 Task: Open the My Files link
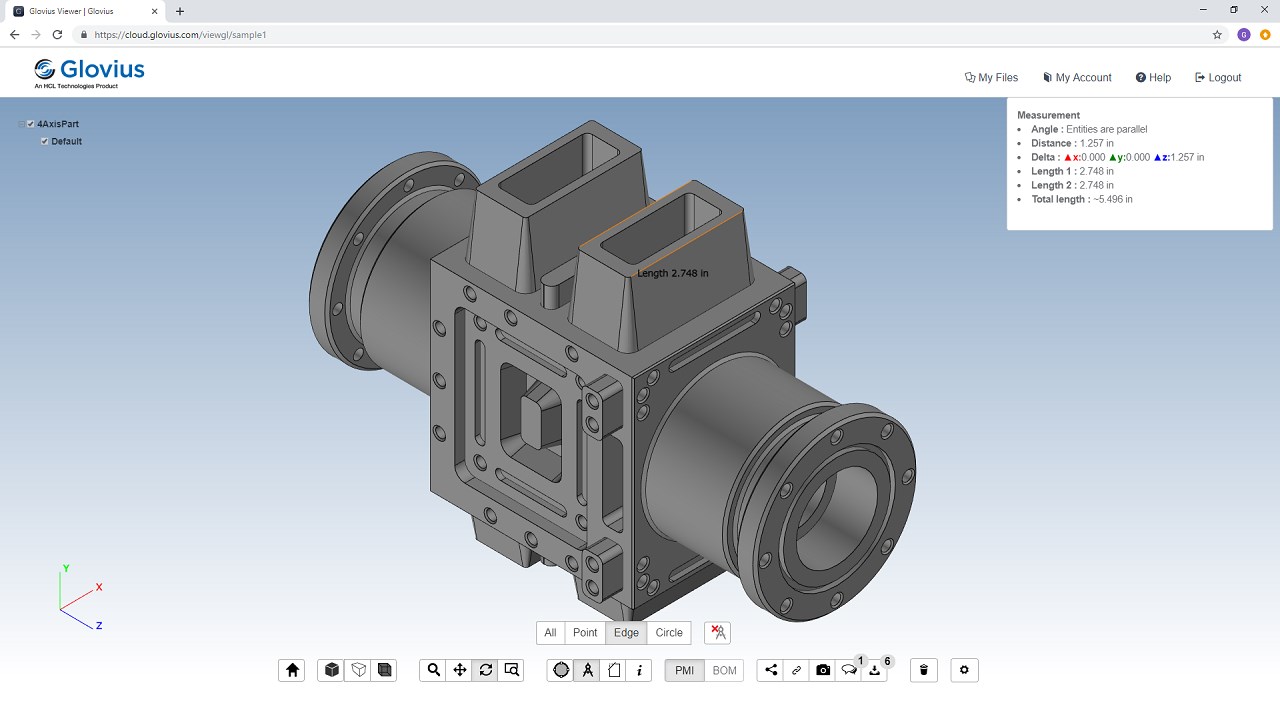pyautogui.click(x=991, y=77)
